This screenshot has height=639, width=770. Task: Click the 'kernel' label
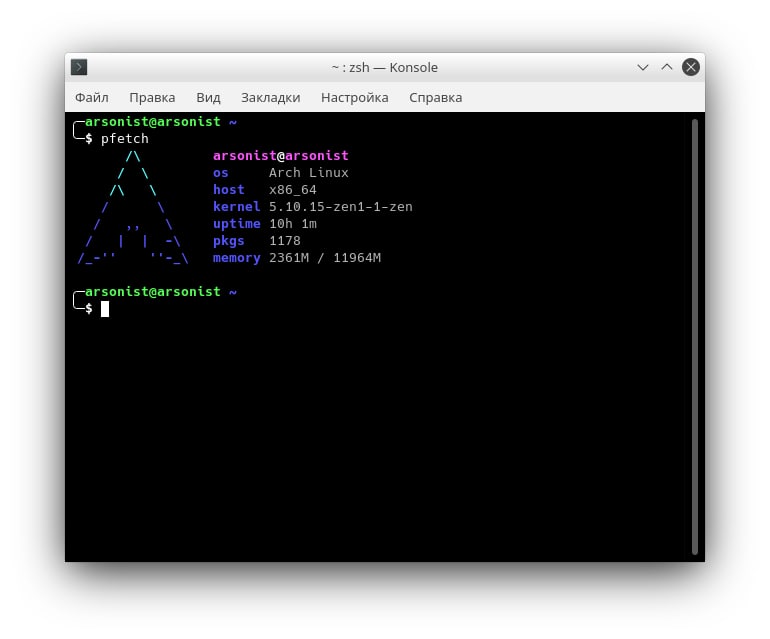click(236, 207)
